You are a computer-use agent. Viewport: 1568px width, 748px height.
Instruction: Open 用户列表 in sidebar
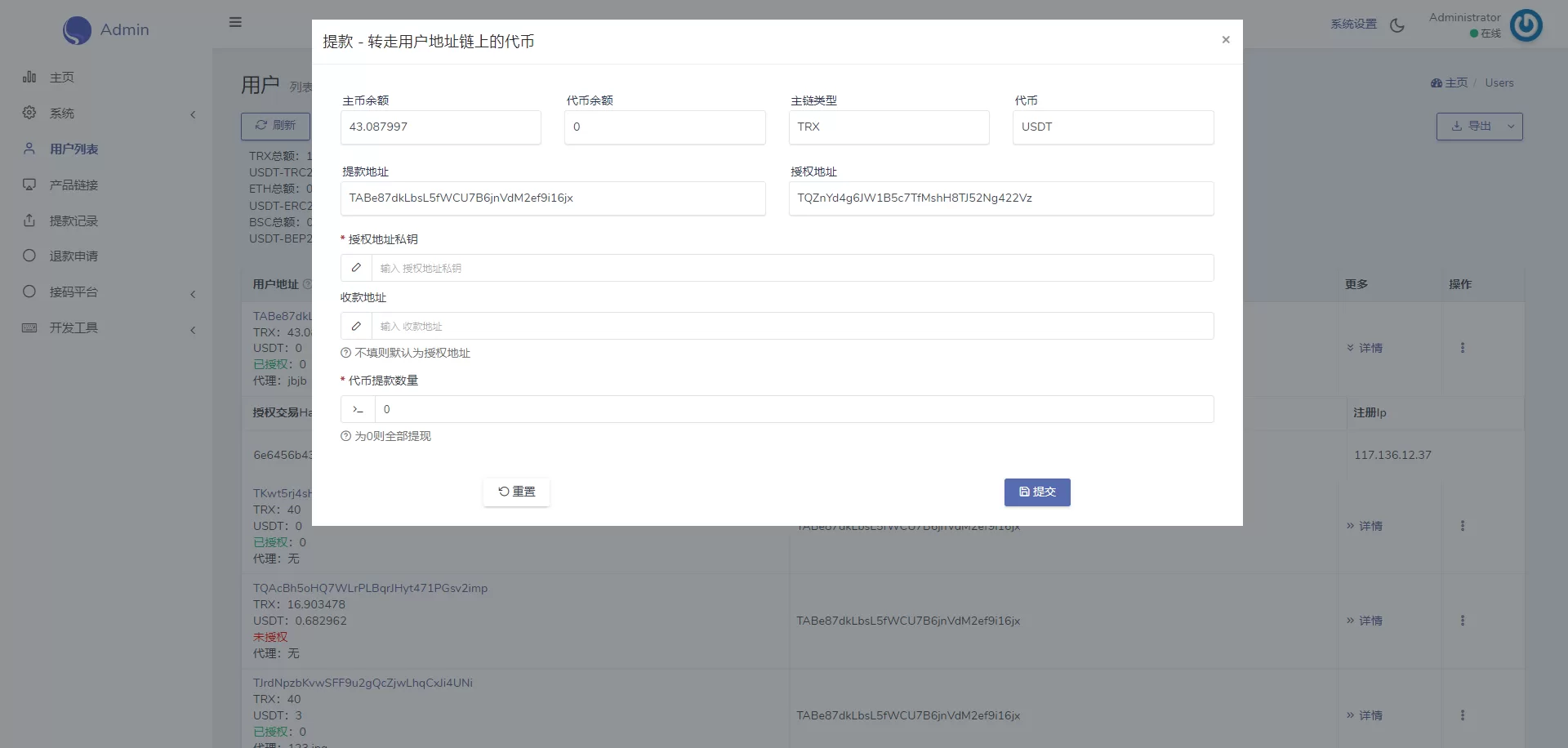[73, 149]
